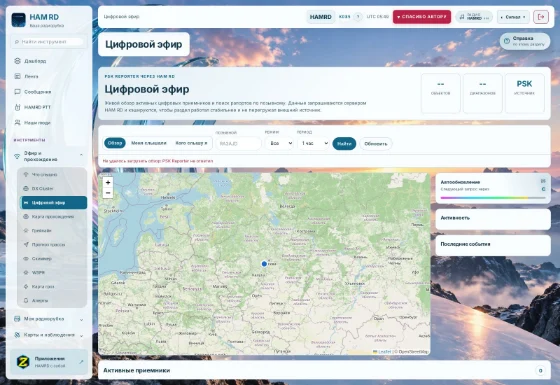Switch to the Кого слышу я tab

tap(191, 143)
